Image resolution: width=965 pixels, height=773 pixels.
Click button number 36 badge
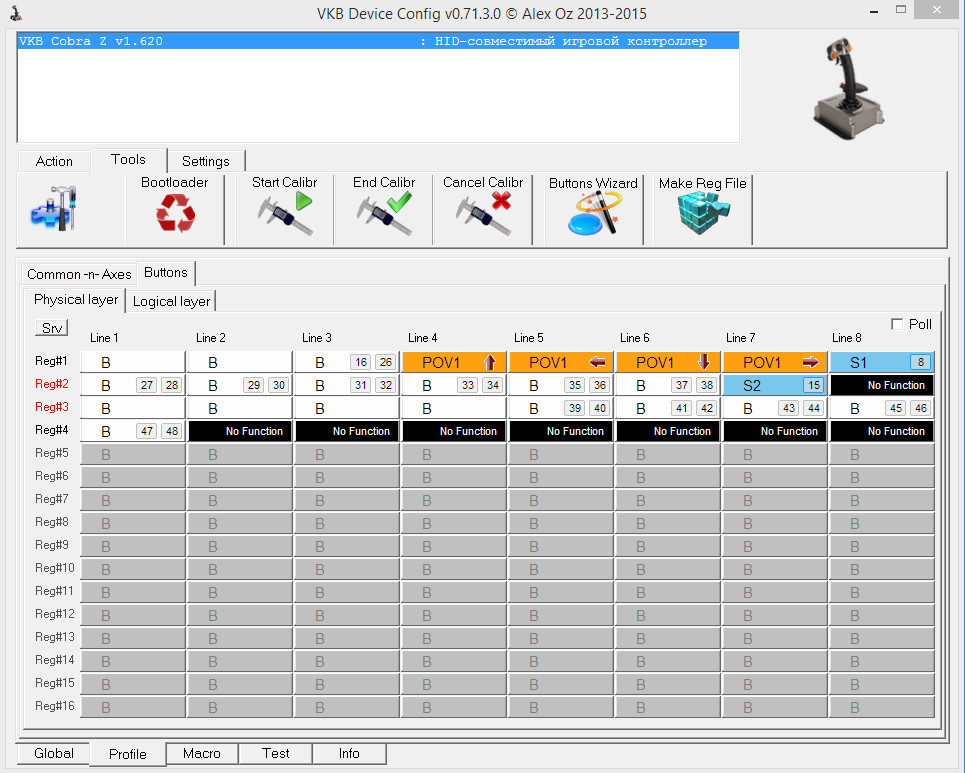tap(600, 385)
